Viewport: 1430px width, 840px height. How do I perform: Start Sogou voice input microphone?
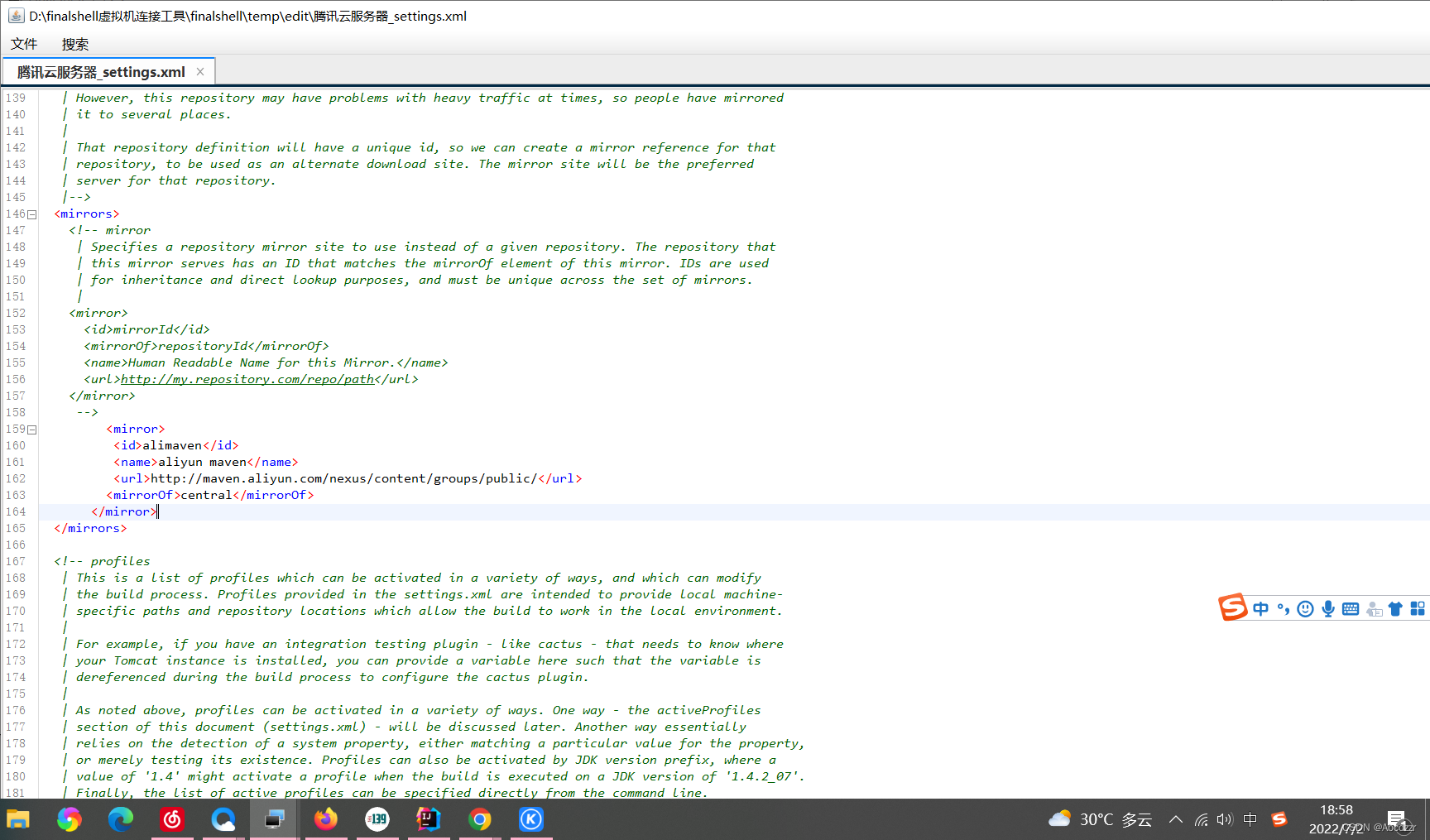[1327, 609]
